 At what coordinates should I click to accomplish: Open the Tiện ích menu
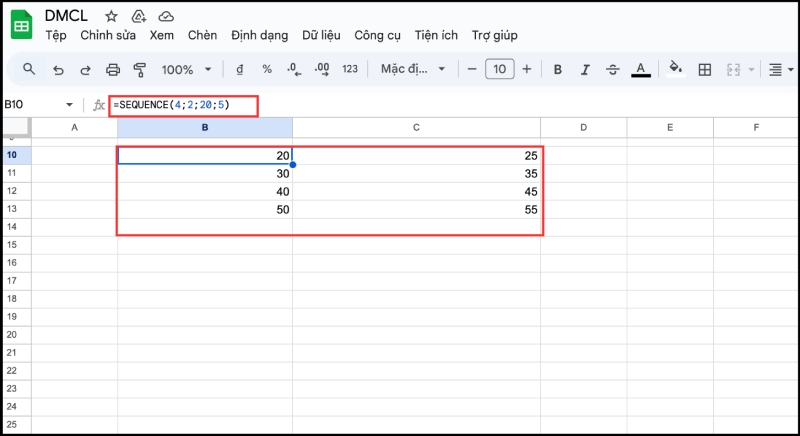tap(436, 35)
